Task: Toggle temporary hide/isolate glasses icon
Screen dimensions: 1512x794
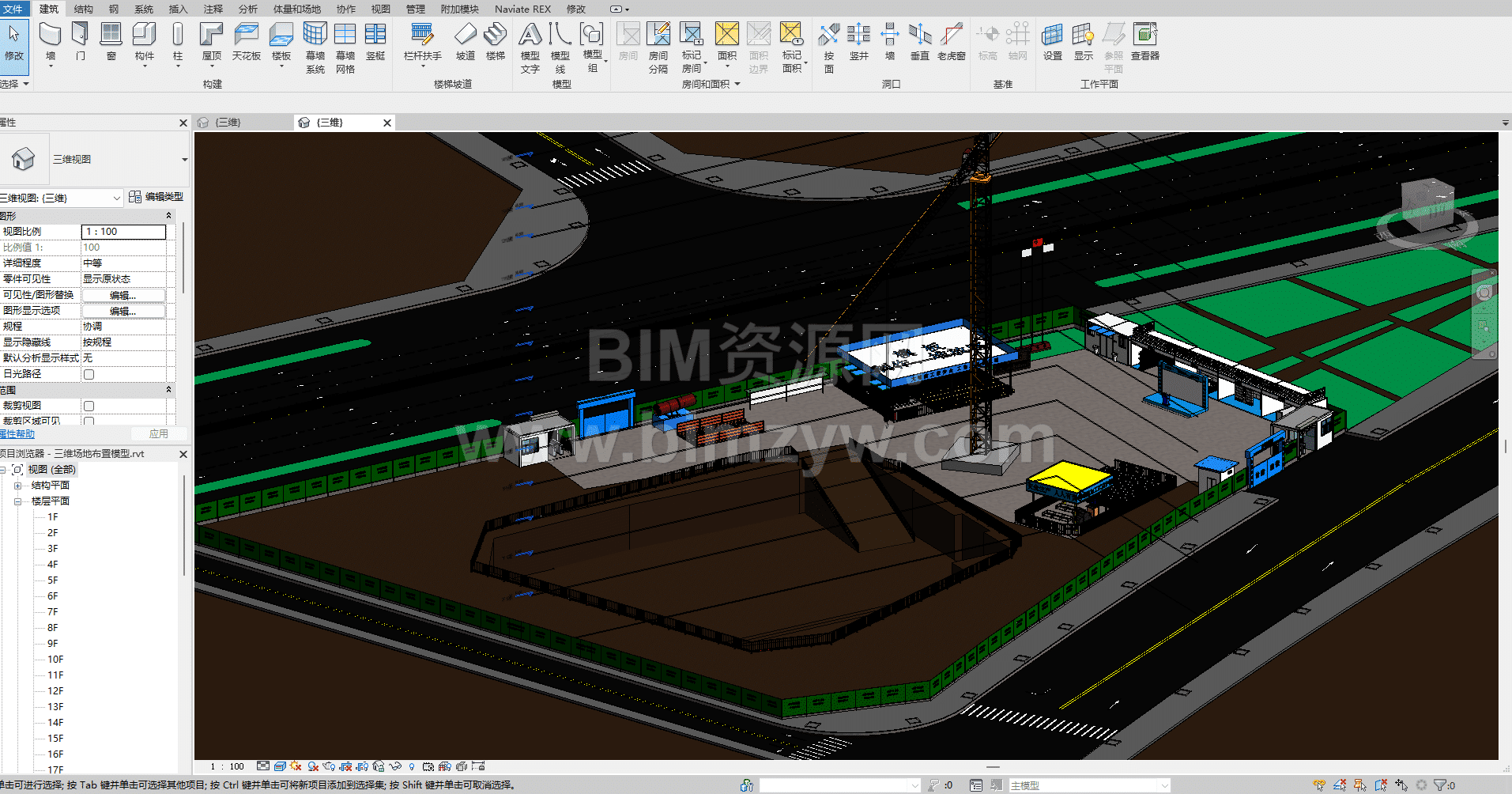Action: click(x=395, y=766)
